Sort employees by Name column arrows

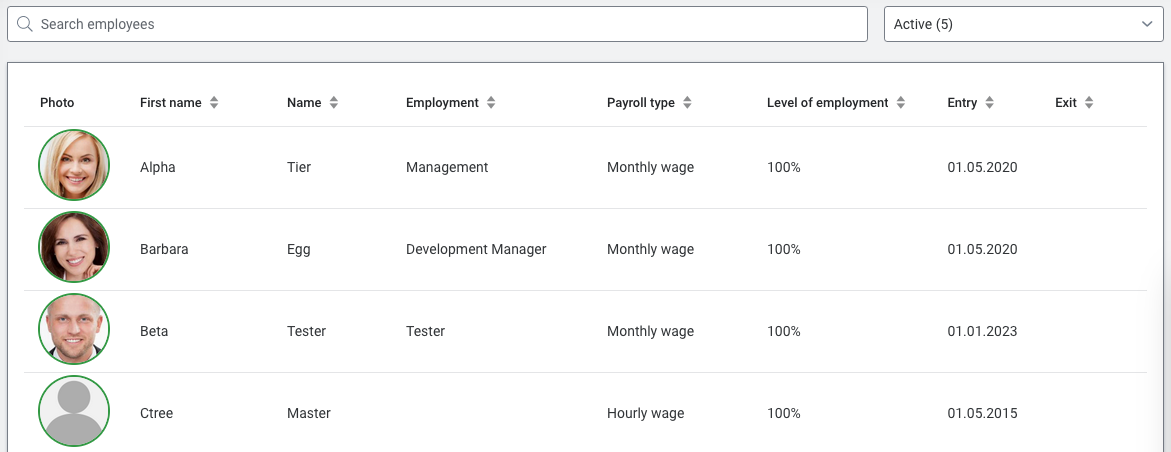pyautogui.click(x=333, y=103)
